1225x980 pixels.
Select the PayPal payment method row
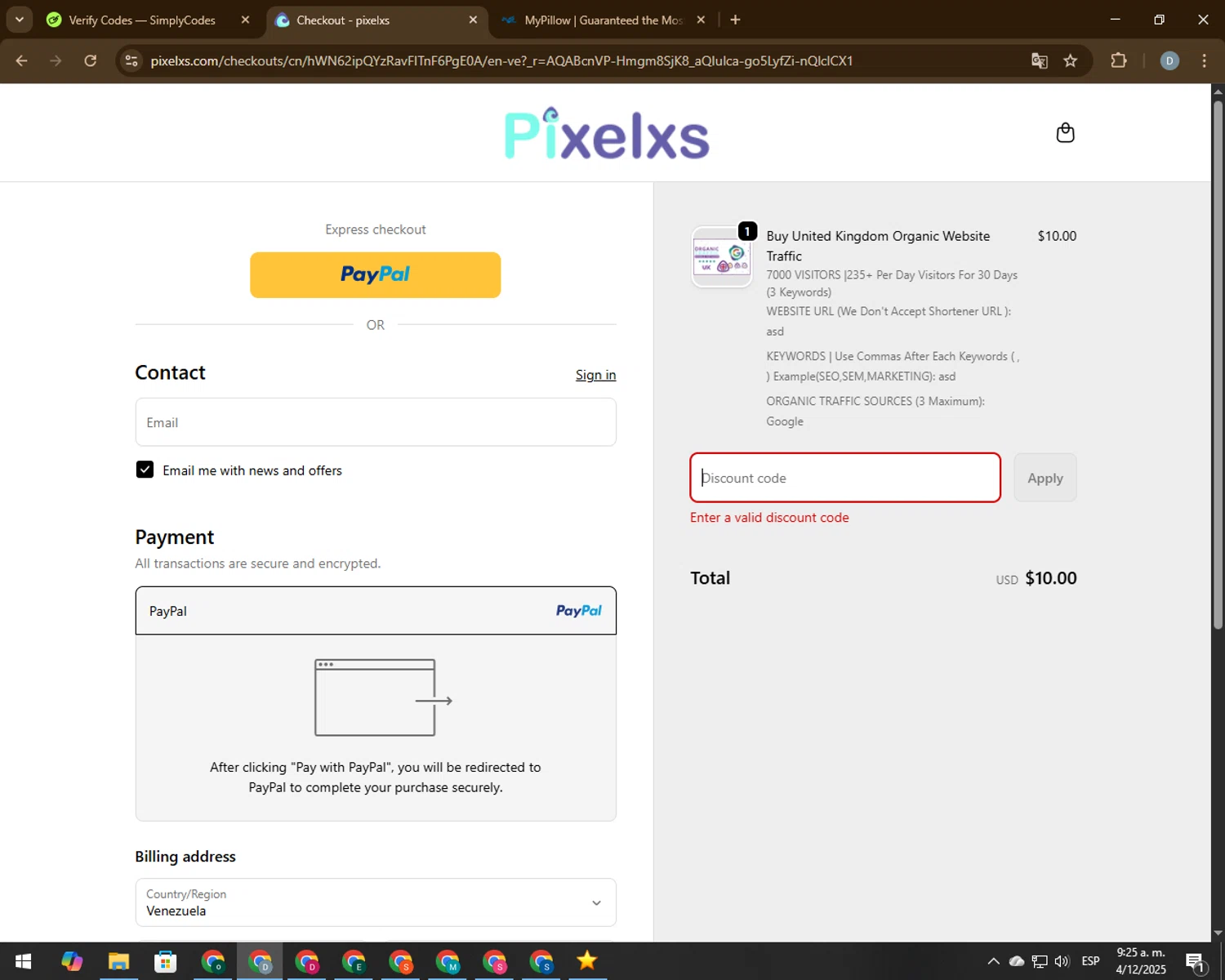(x=376, y=610)
